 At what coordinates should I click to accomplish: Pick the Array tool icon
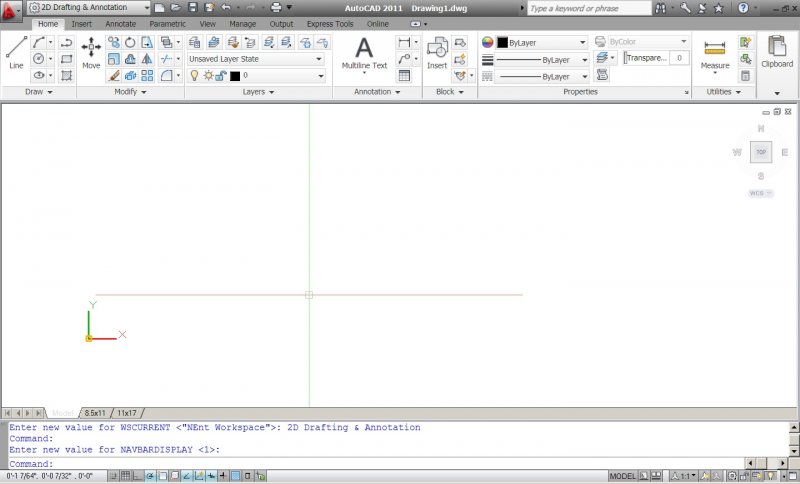pyautogui.click(x=147, y=75)
